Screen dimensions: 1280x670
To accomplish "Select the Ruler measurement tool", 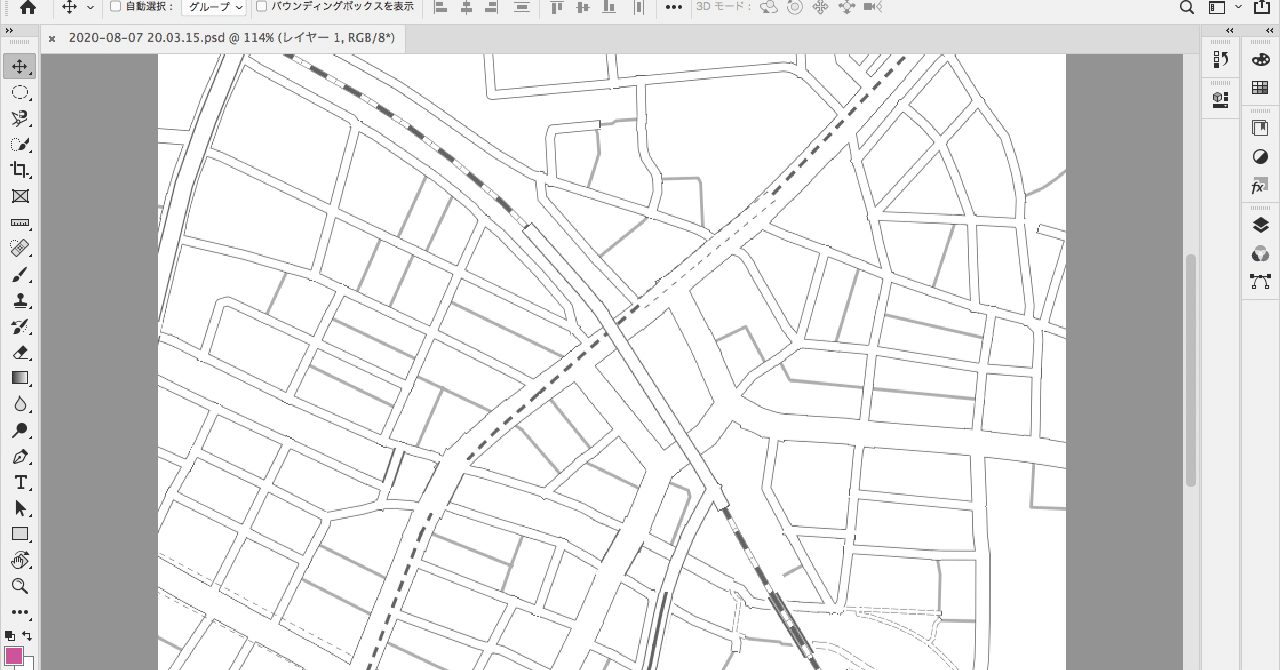I will (x=19, y=222).
